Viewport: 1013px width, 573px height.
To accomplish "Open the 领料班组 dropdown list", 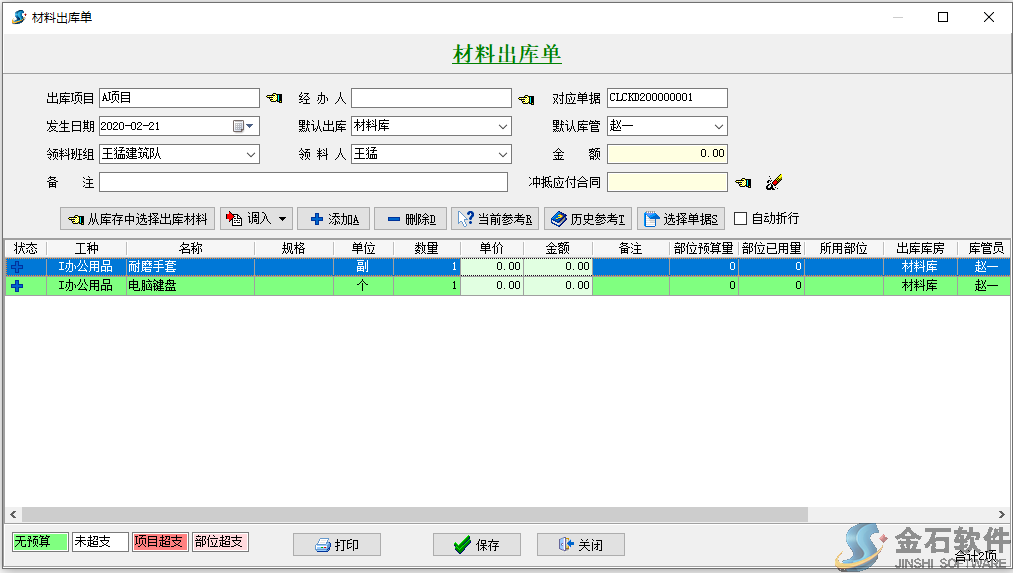I will 250,154.
